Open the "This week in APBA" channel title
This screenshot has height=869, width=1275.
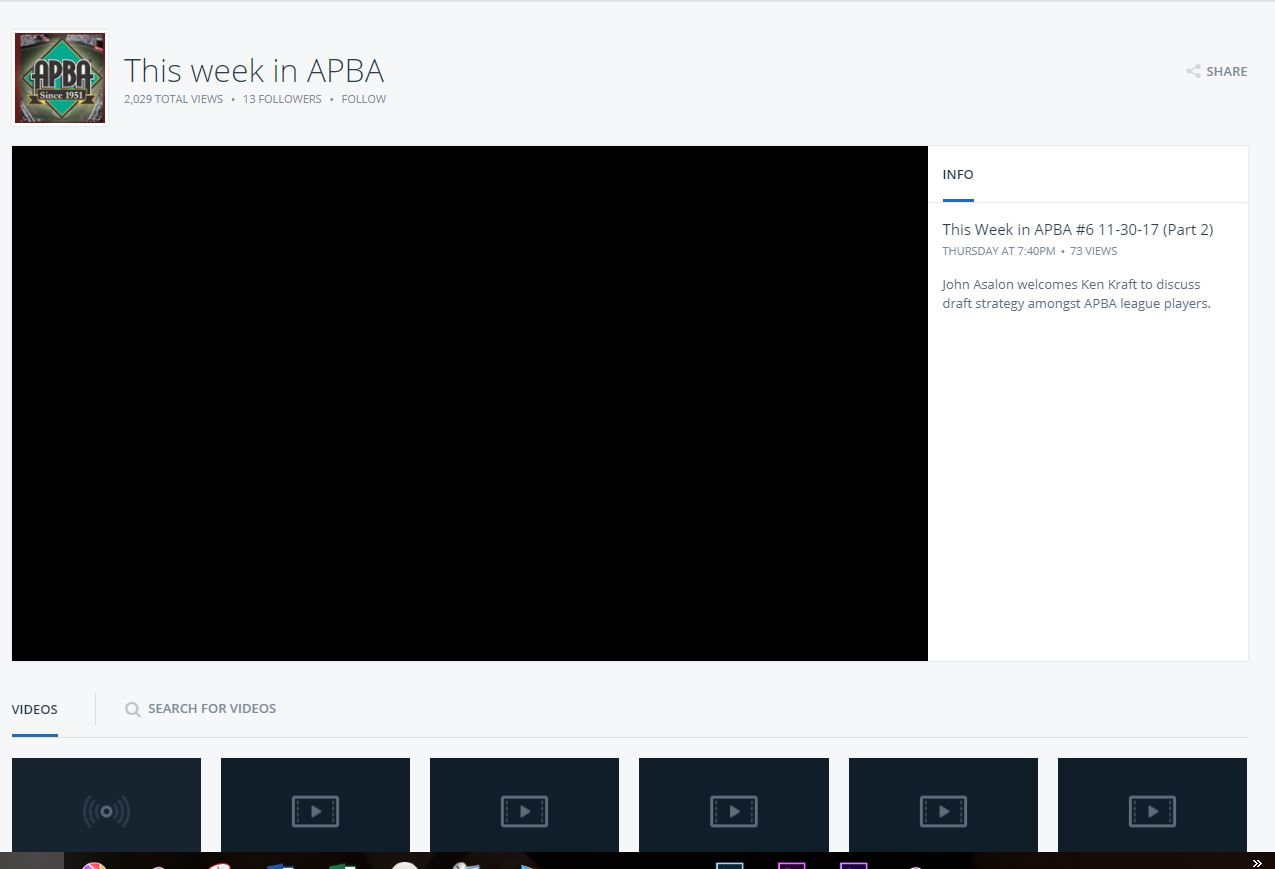point(254,71)
